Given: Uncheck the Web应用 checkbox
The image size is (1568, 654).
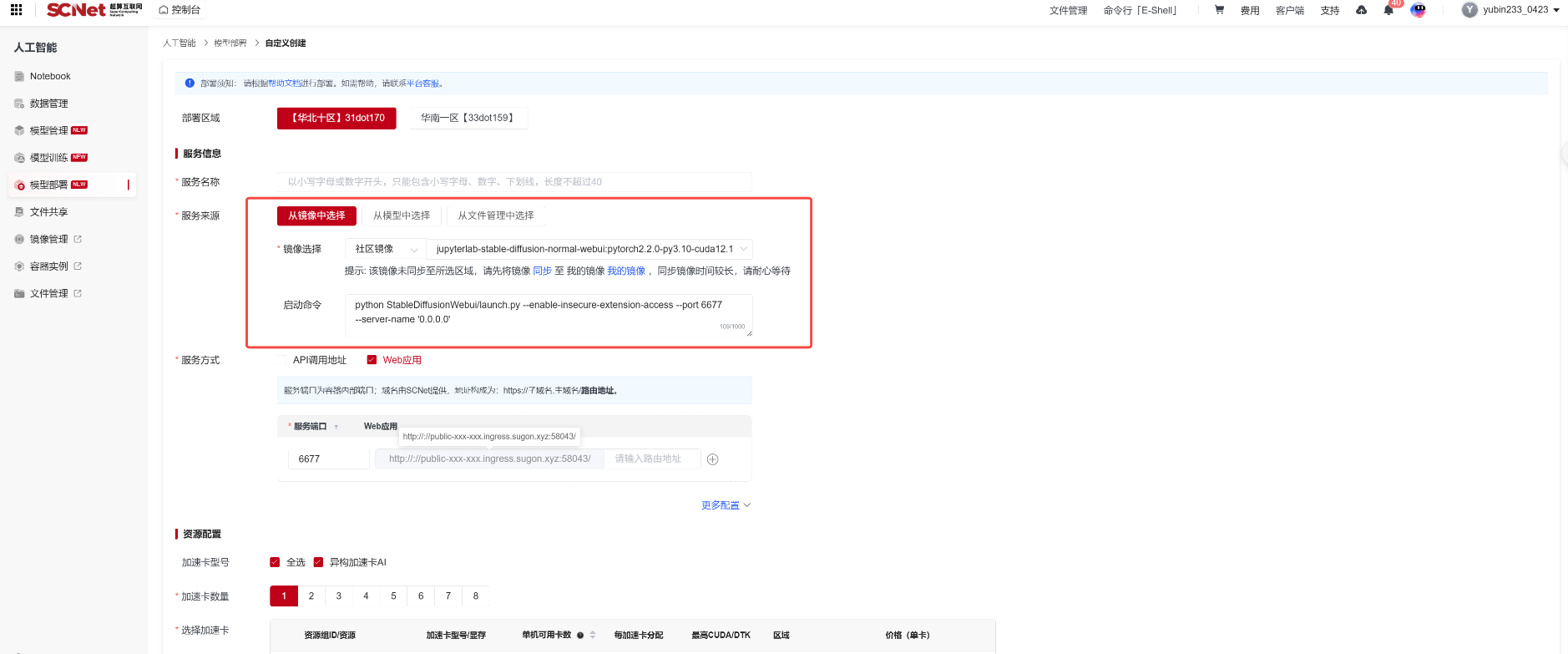Looking at the screenshot, I should pos(372,360).
